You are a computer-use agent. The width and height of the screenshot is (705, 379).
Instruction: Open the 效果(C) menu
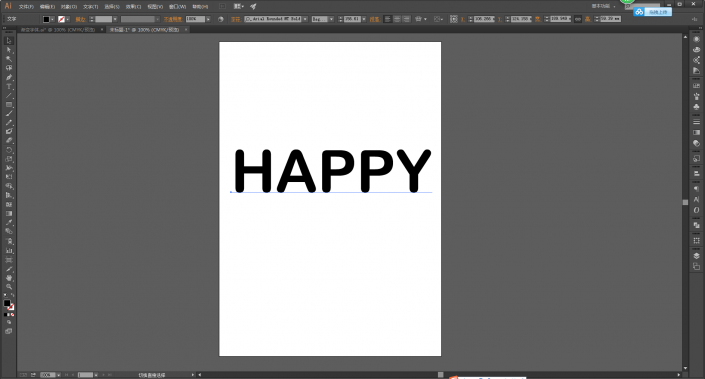pos(133,7)
